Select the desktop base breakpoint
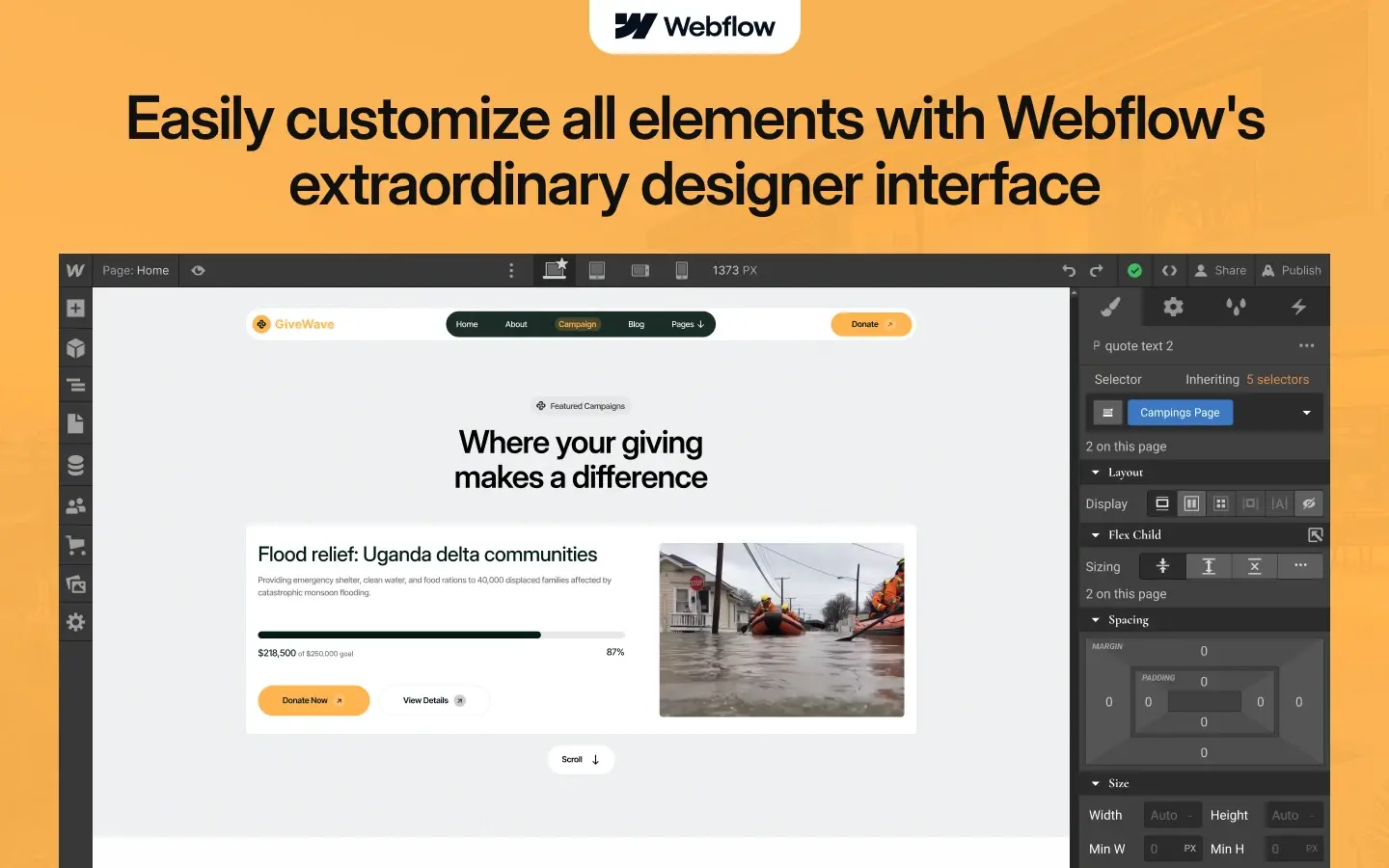 [555, 270]
